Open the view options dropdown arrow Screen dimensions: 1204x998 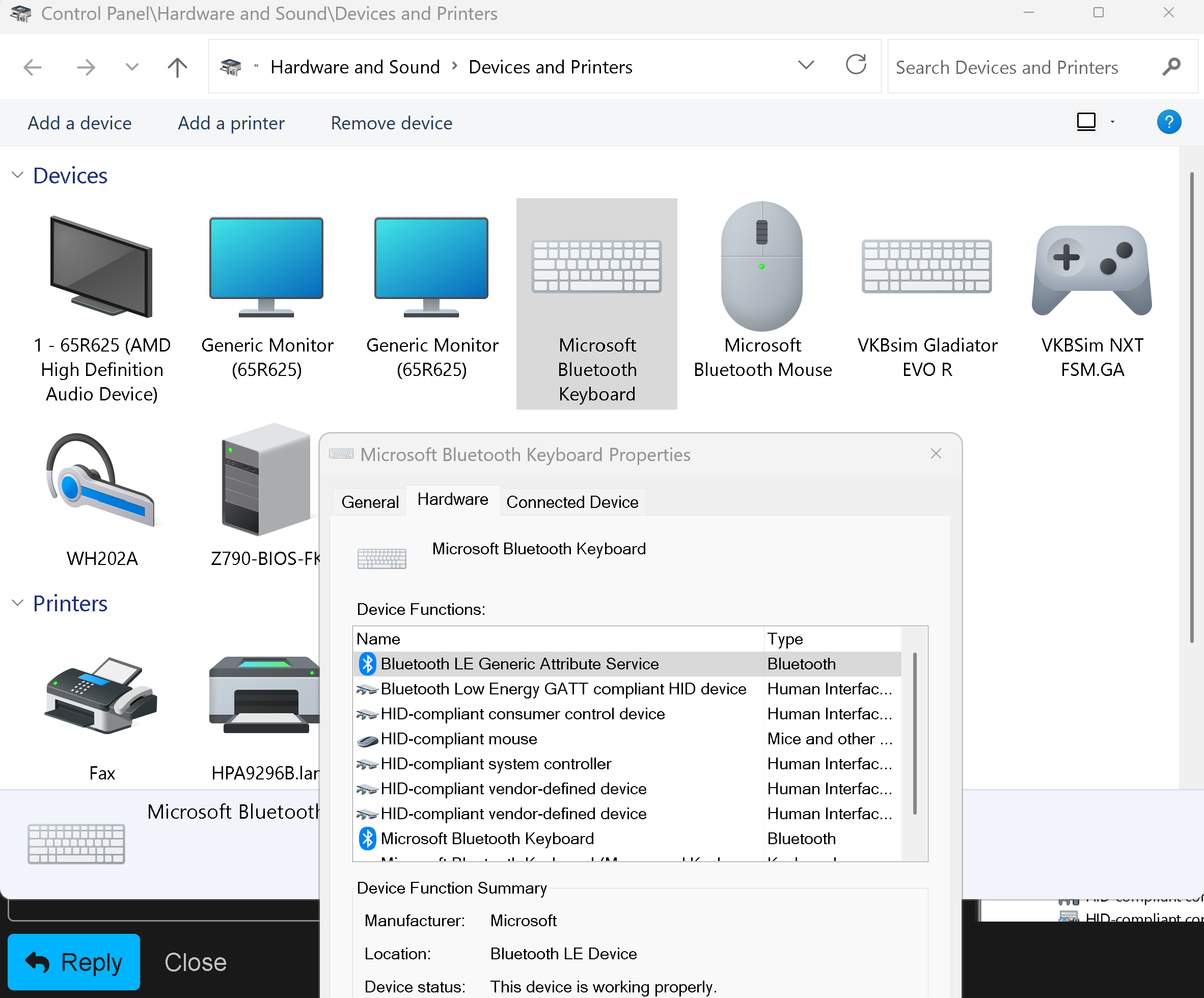coord(1112,122)
